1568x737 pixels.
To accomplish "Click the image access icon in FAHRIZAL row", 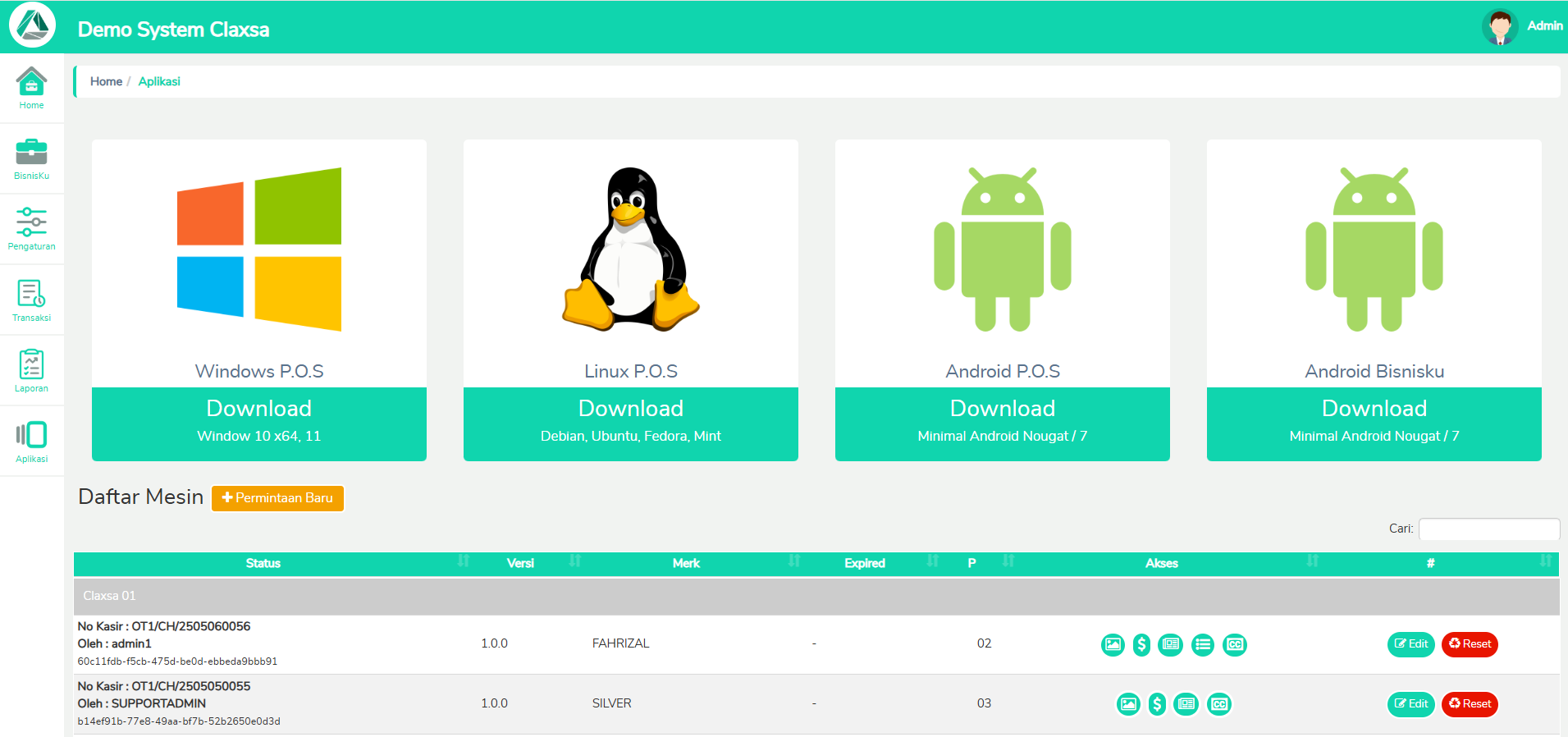I will pyautogui.click(x=1113, y=645).
